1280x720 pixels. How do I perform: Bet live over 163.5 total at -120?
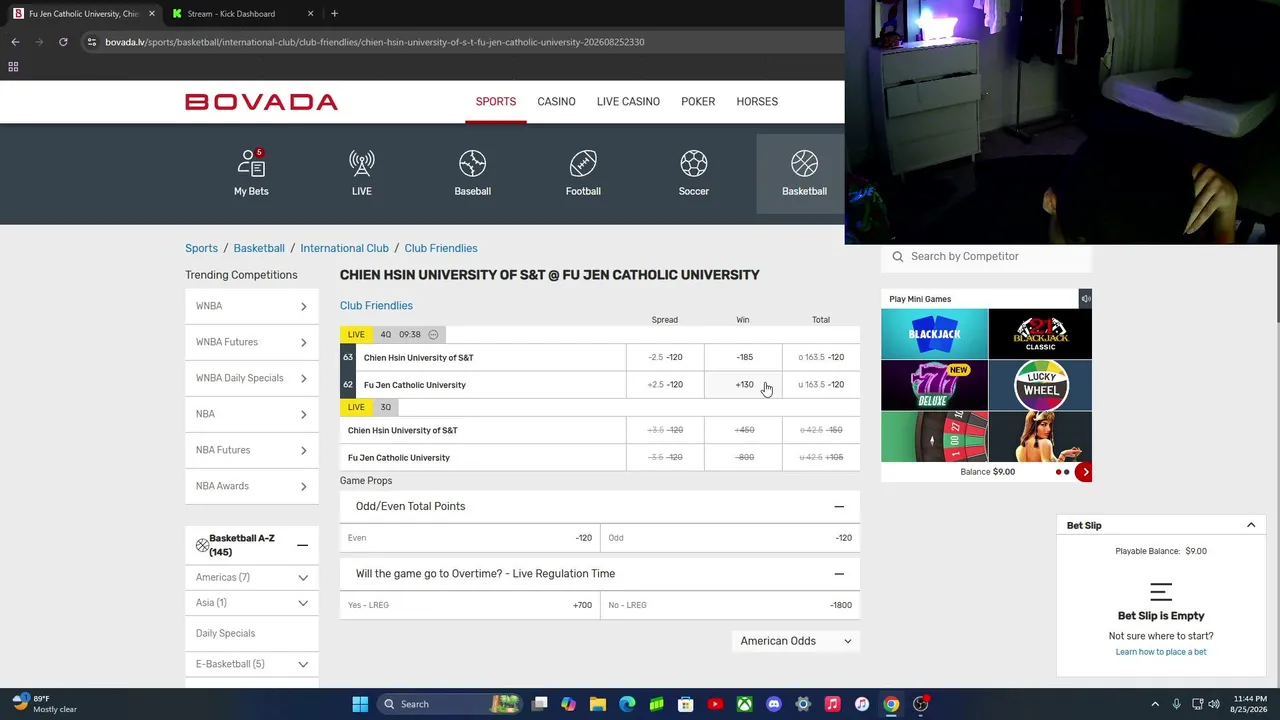821,357
